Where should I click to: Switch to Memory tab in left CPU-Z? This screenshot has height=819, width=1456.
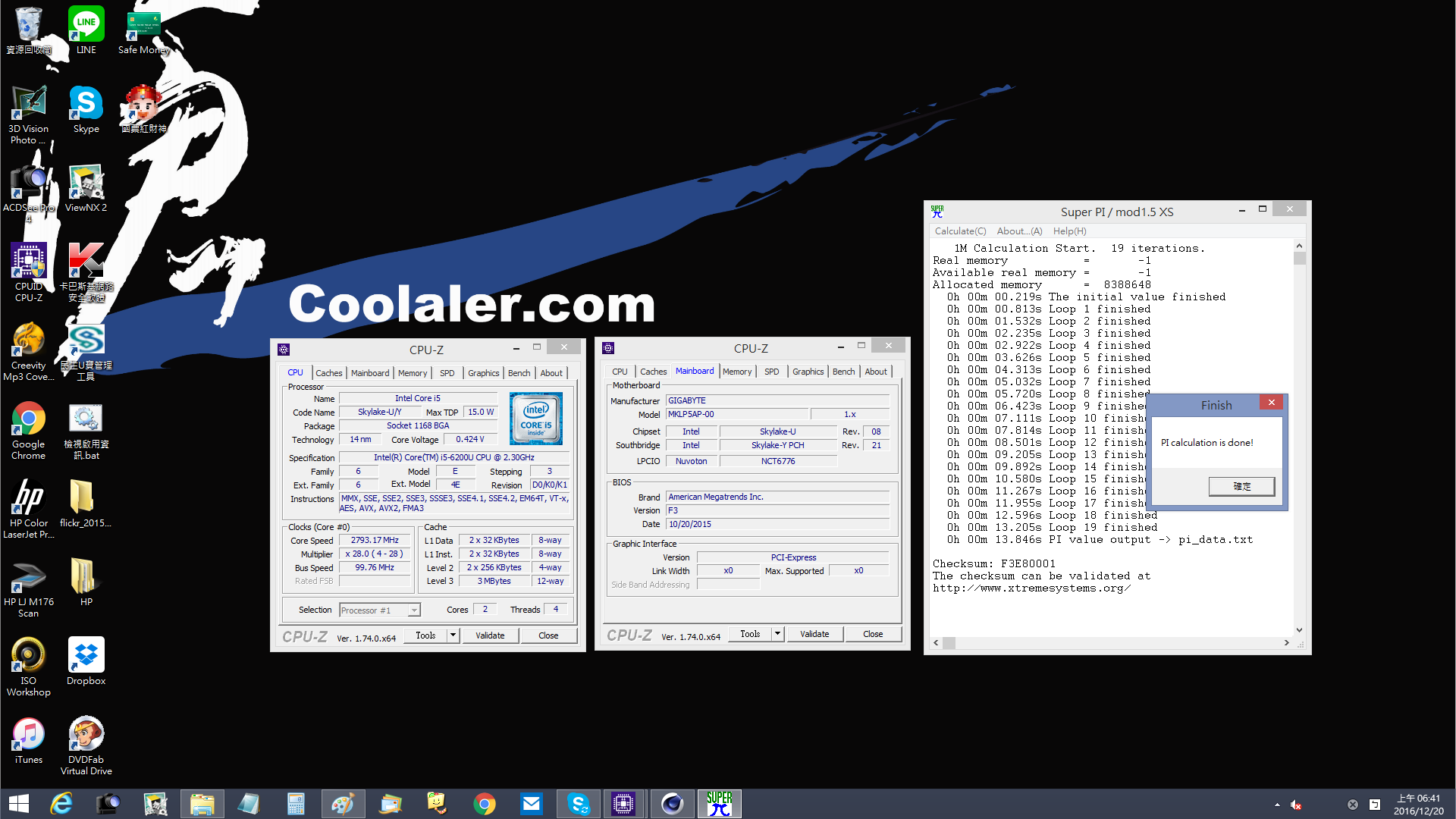click(413, 373)
